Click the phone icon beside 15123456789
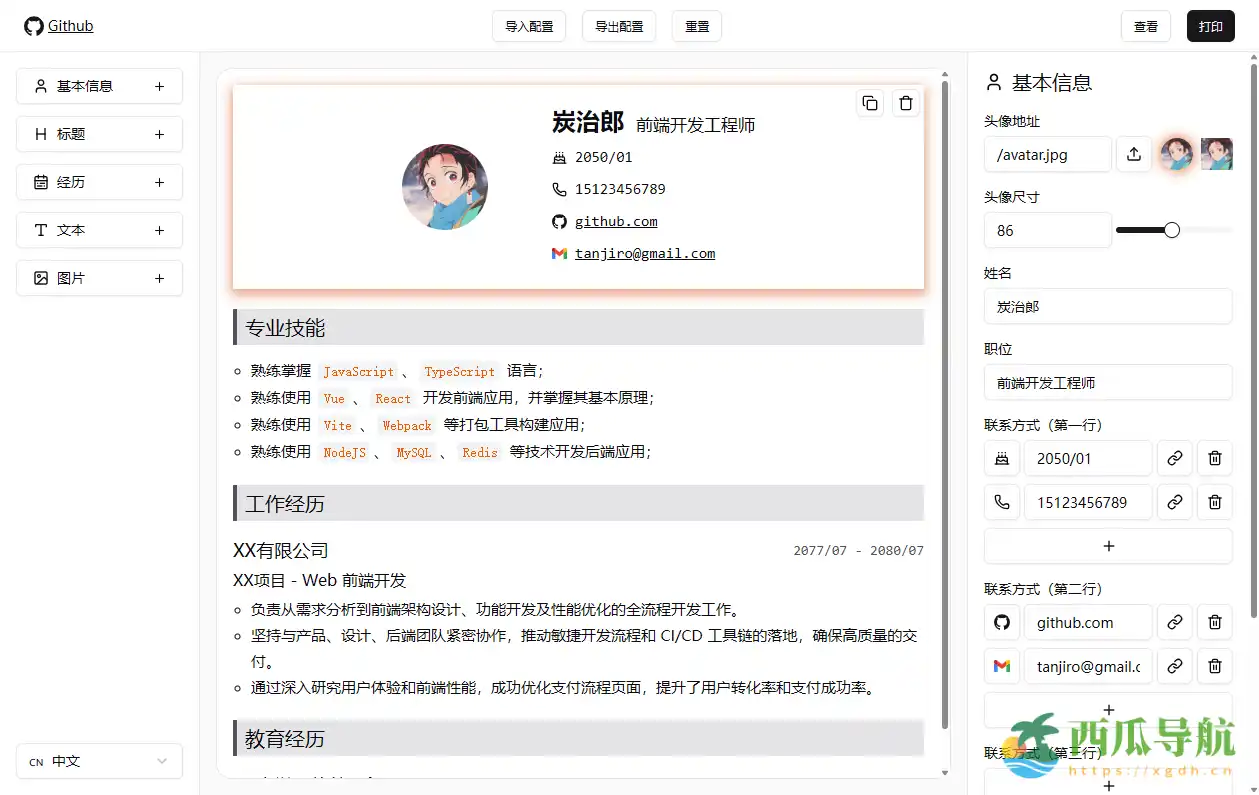The image size is (1259, 795). pos(1002,502)
